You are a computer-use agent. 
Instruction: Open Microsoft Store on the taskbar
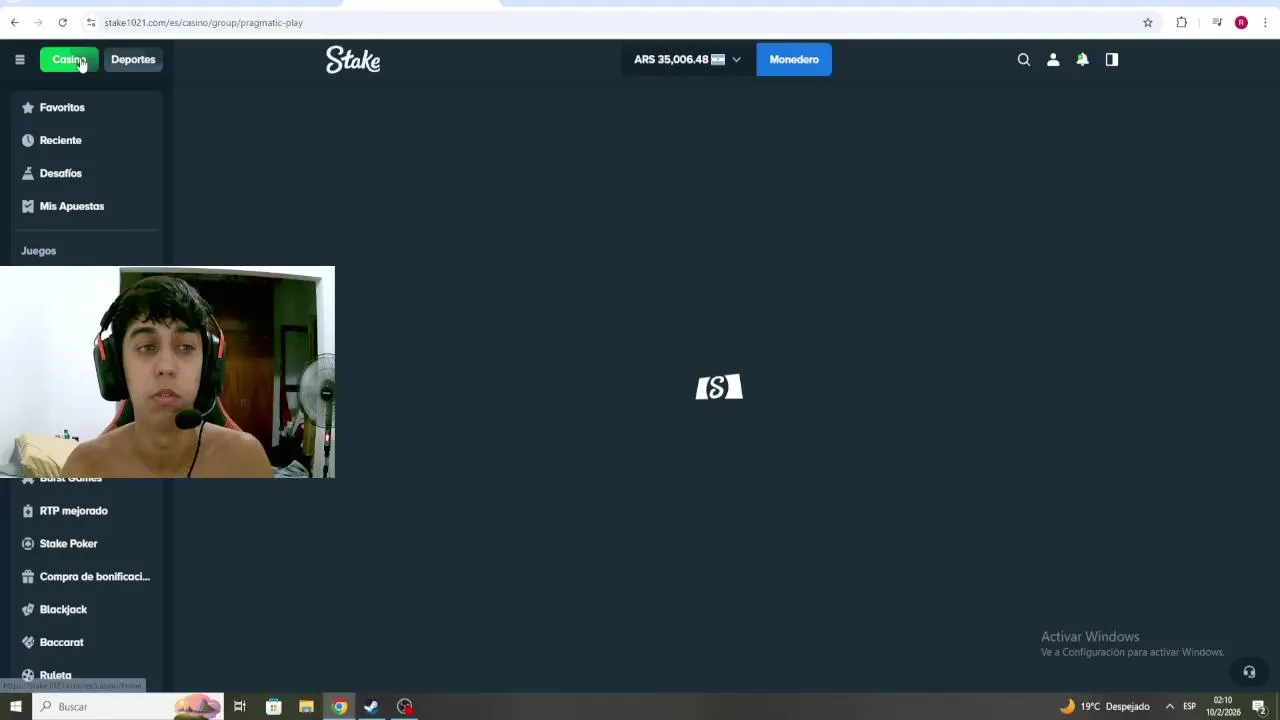(x=273, y=707)
